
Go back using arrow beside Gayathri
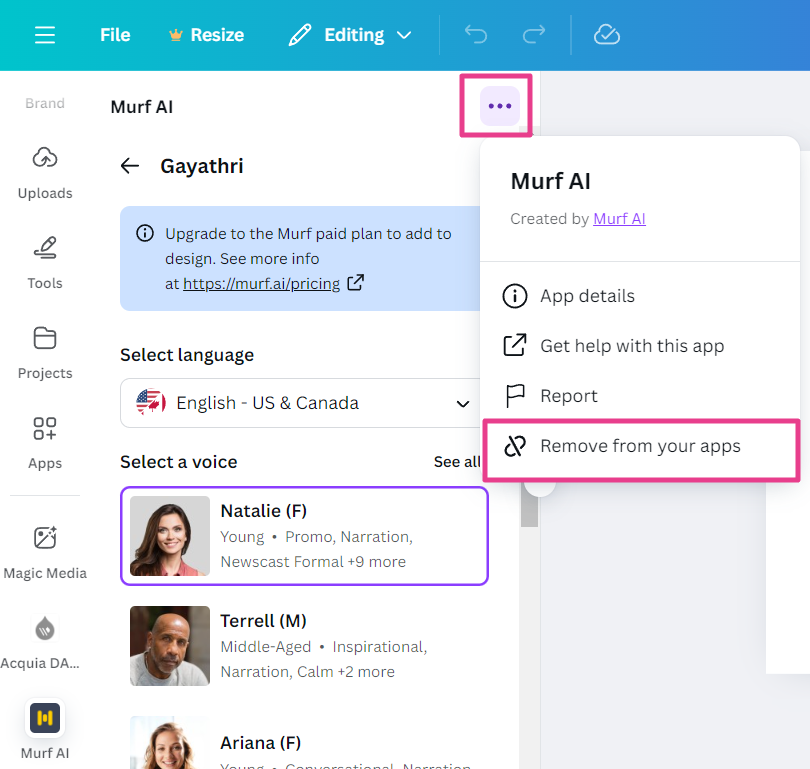coord(130,166)
